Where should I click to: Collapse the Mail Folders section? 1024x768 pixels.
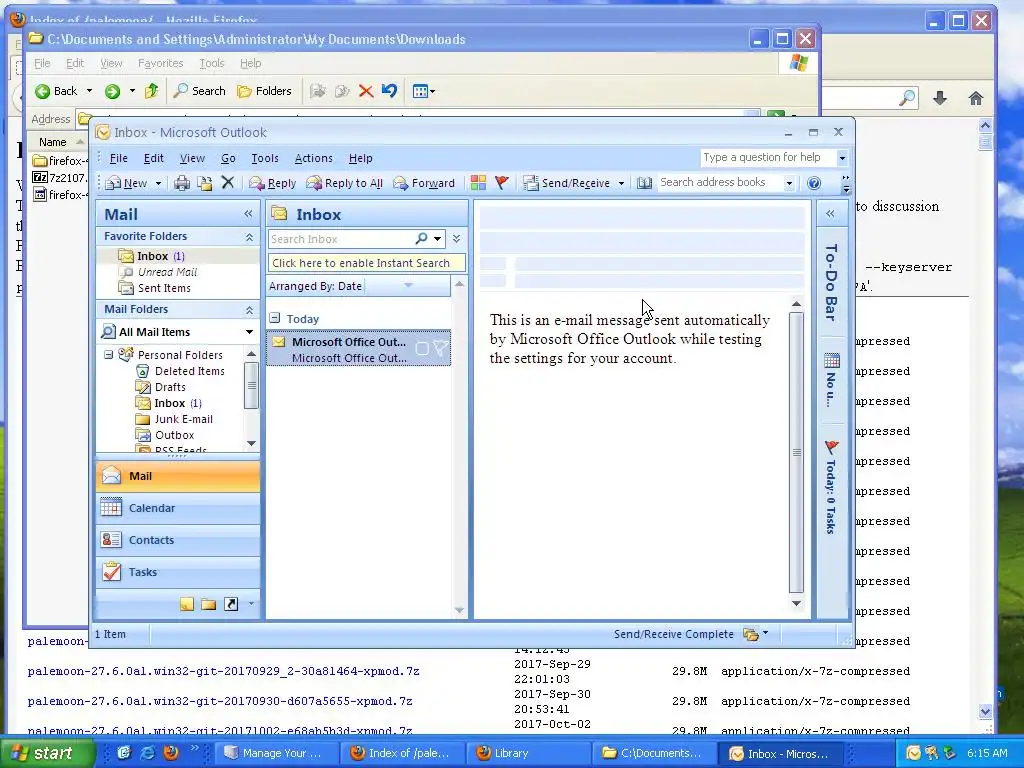[x=249, y=310]
